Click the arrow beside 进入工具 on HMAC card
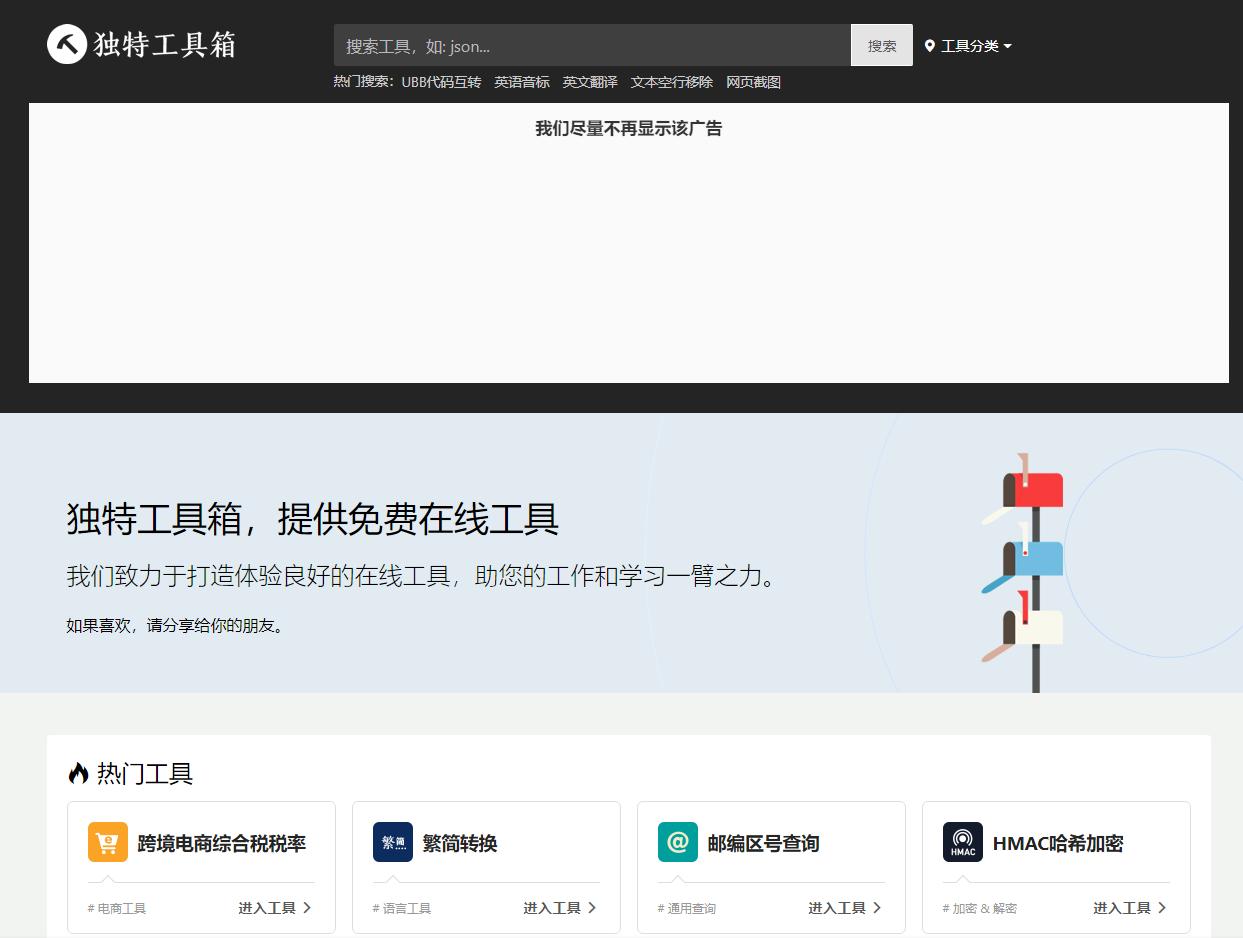This screenshot has height=938, width=1243. pyautogui.click(x=1163, y=907)
